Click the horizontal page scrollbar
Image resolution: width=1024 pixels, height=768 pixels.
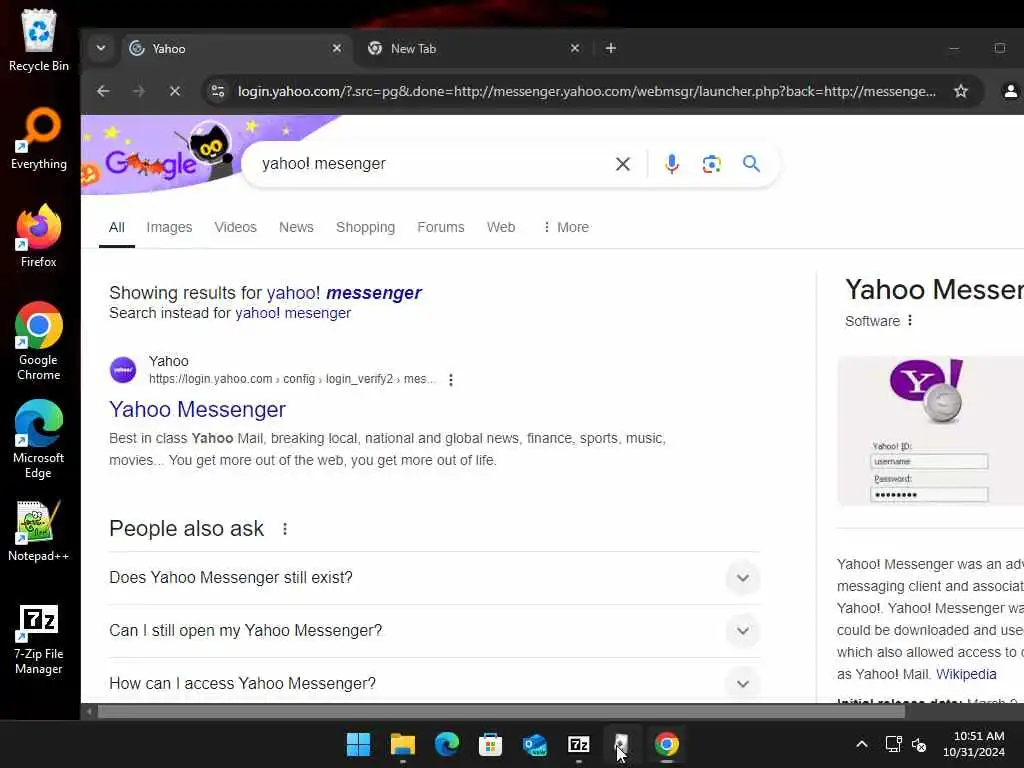tap(501, 712)
